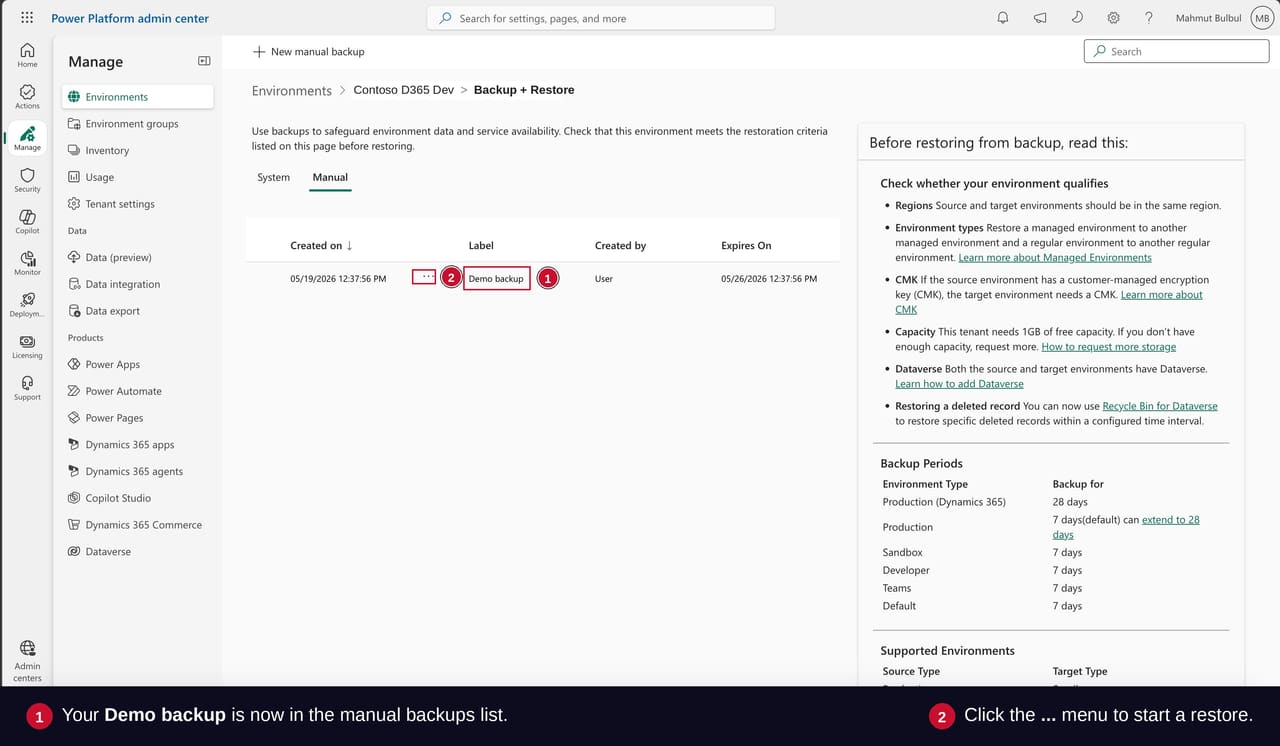Select the Manual tab
Viewport: 1280px width, 746px height.
[330, 177]
